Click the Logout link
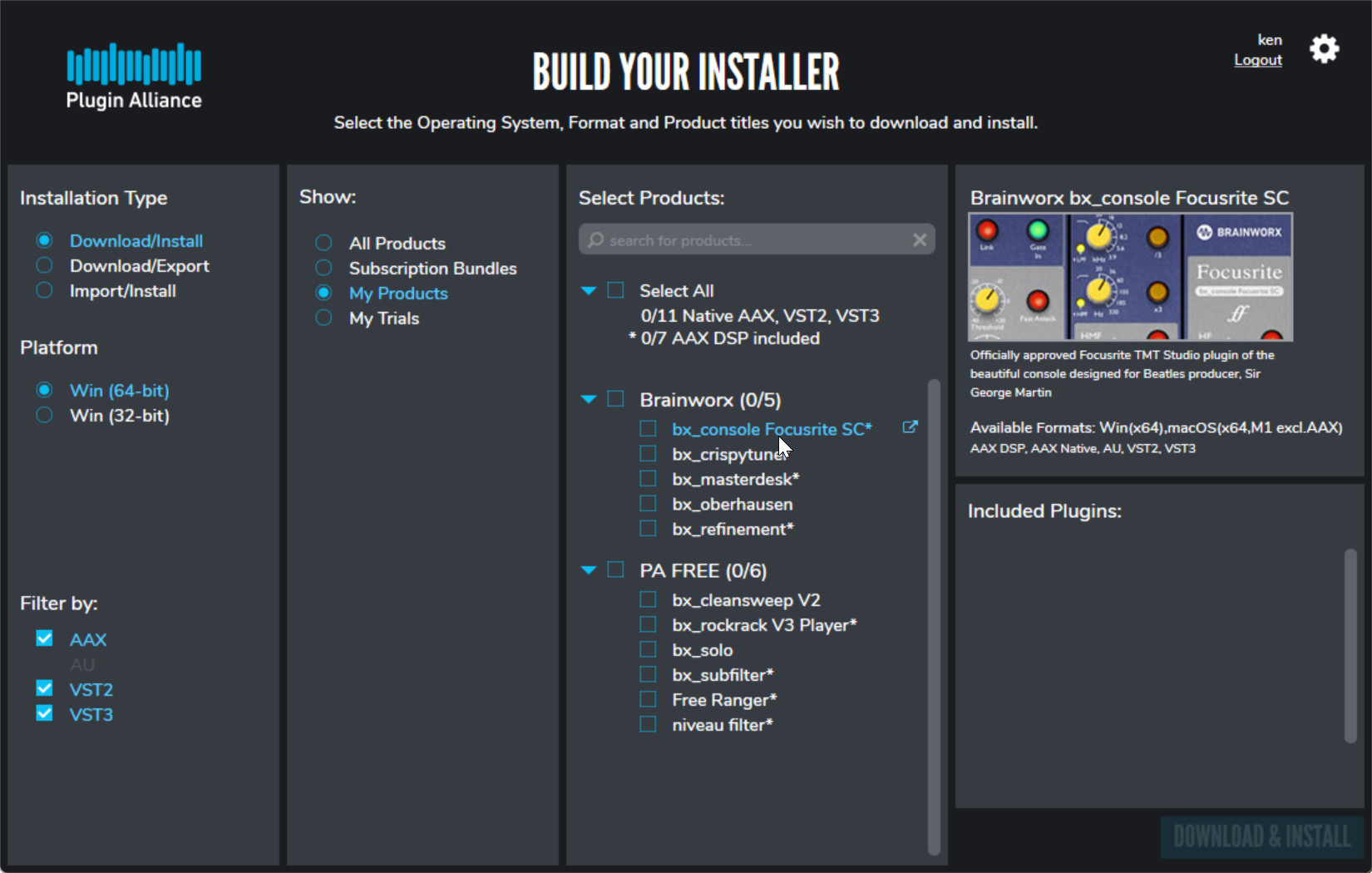Image resolution: width=1372 pixels, height=873 pixels. pyautogui.click(x=1257, y=60)
